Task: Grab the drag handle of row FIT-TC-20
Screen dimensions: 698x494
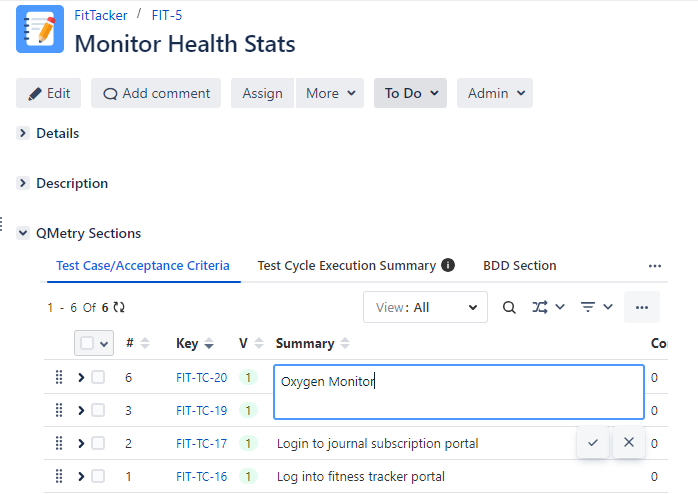Action: [x=59, y=377]
